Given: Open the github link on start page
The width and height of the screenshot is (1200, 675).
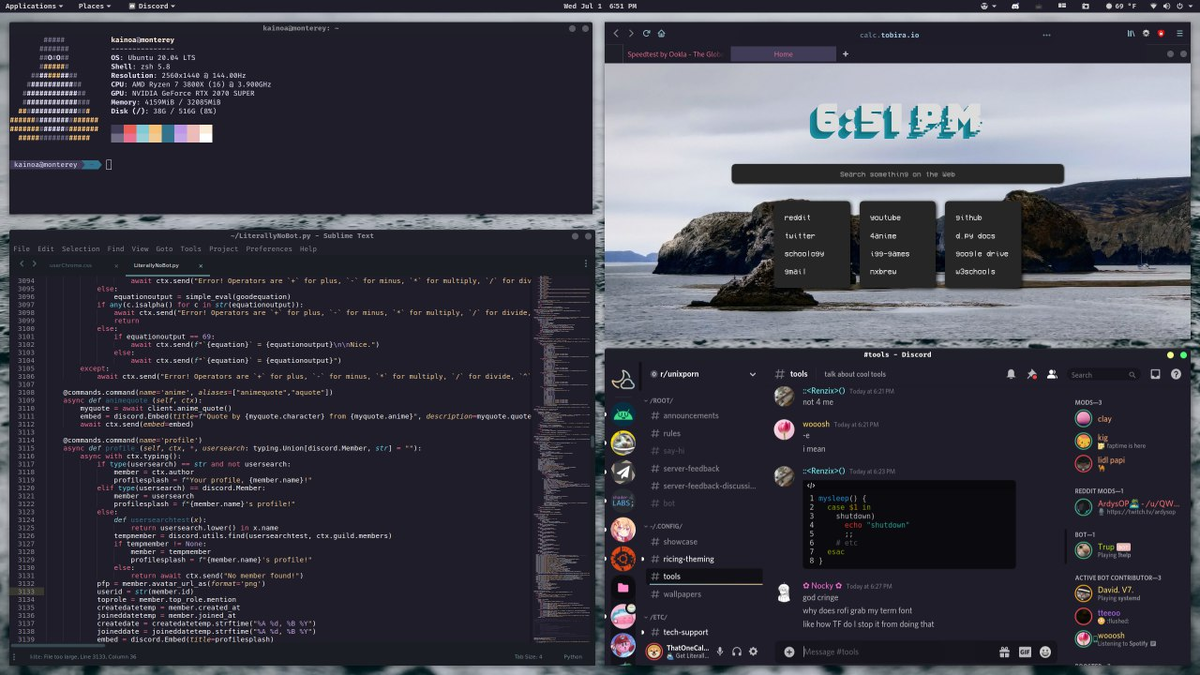Looking at the screenshot, I should pyautogui.click(x=968, y=217).
